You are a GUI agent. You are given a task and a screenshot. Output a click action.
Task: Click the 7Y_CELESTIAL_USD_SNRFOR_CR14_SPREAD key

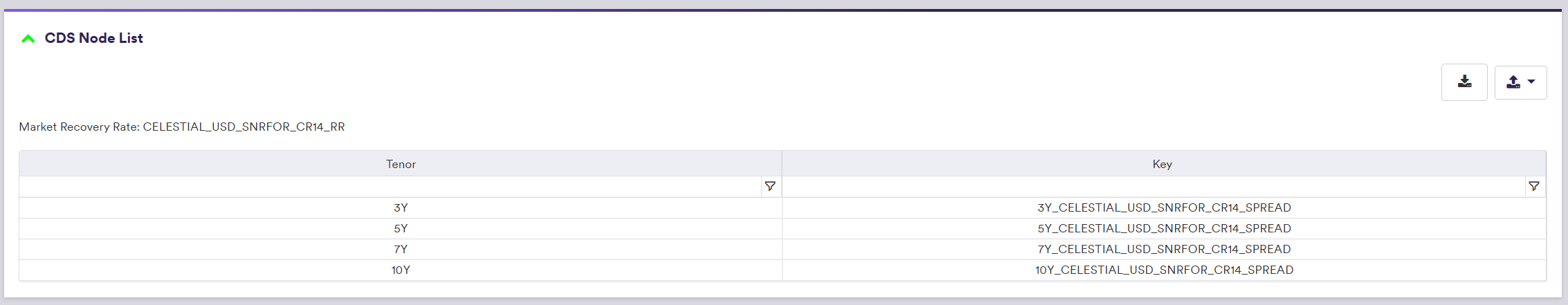(x=1164, y=249)
